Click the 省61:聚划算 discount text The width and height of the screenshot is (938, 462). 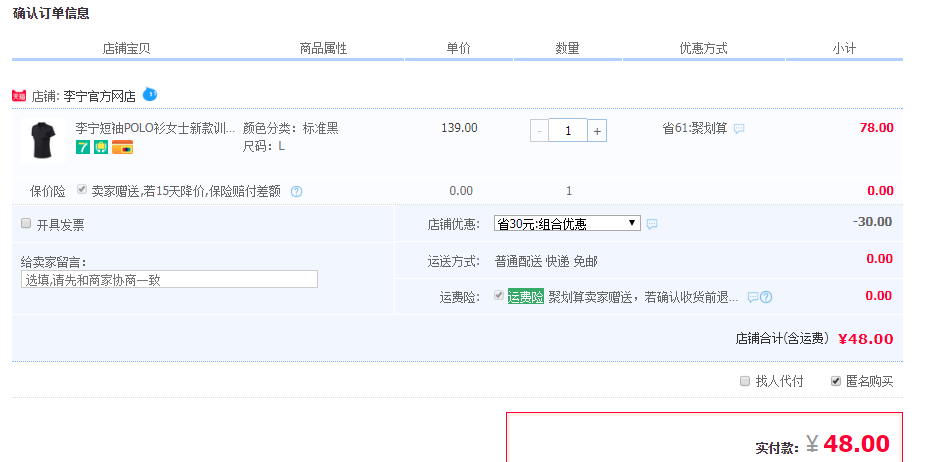(695, 129)
